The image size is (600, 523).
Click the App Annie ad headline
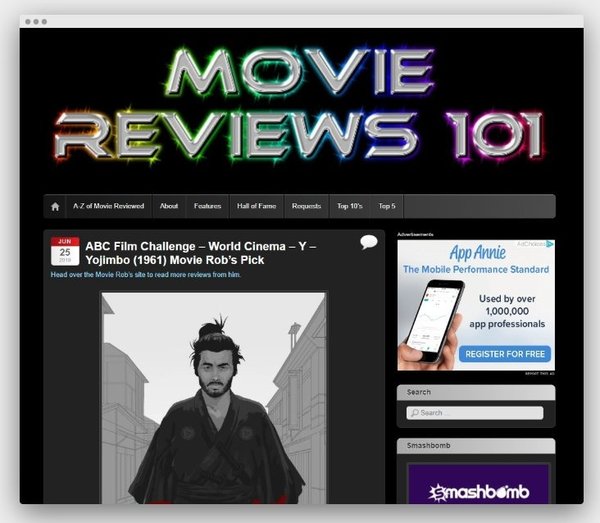[x=478, y=253]
